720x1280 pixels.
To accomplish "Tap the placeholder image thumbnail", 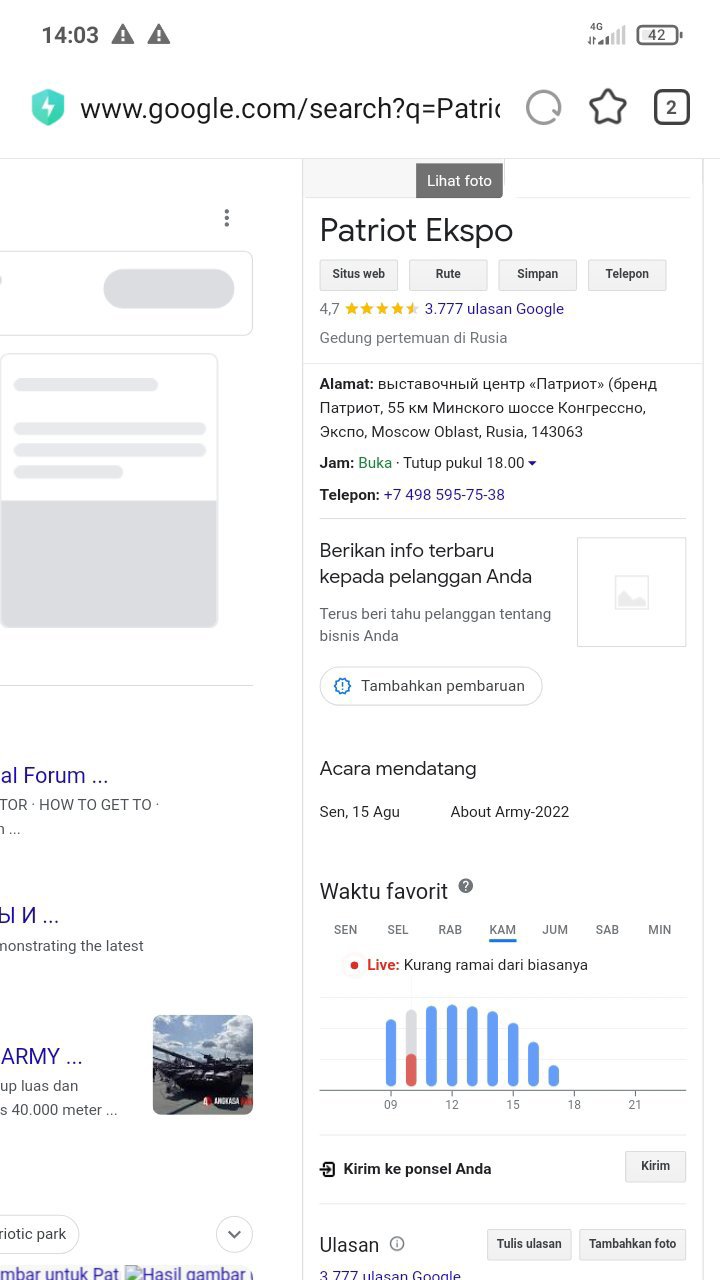I will 631,592.
